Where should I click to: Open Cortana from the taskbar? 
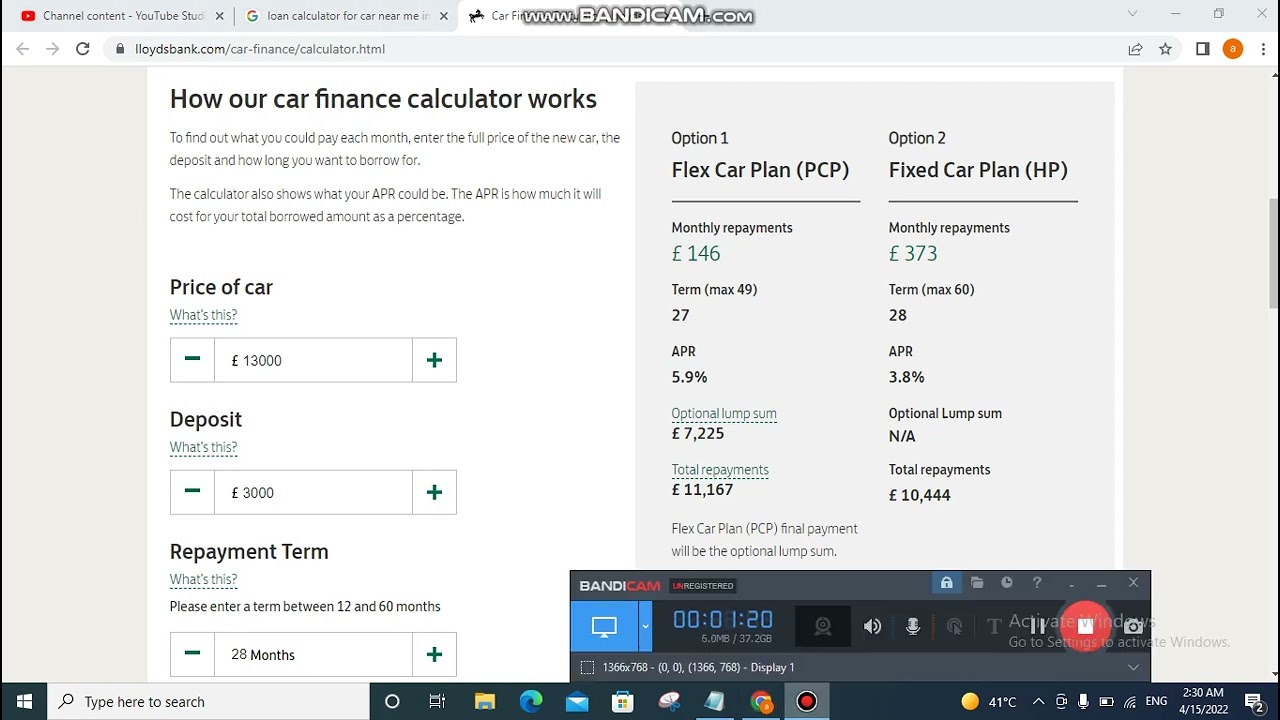(392, 702)
